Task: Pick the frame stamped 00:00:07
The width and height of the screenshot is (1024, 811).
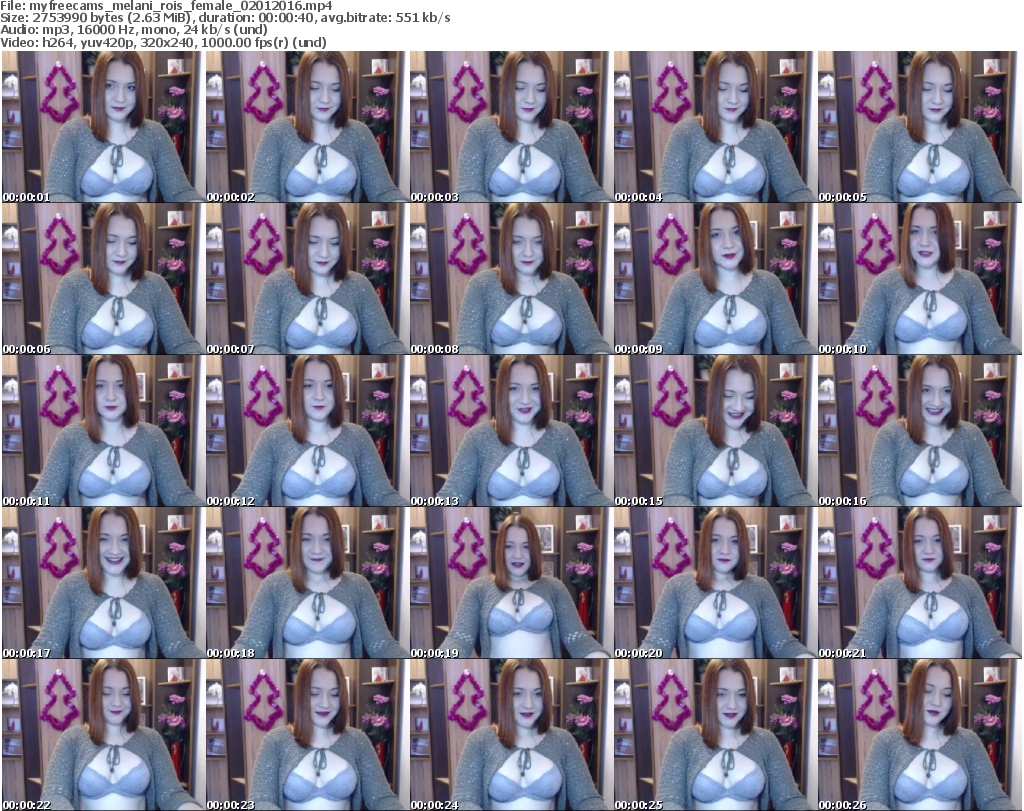Action: (306, 279)
